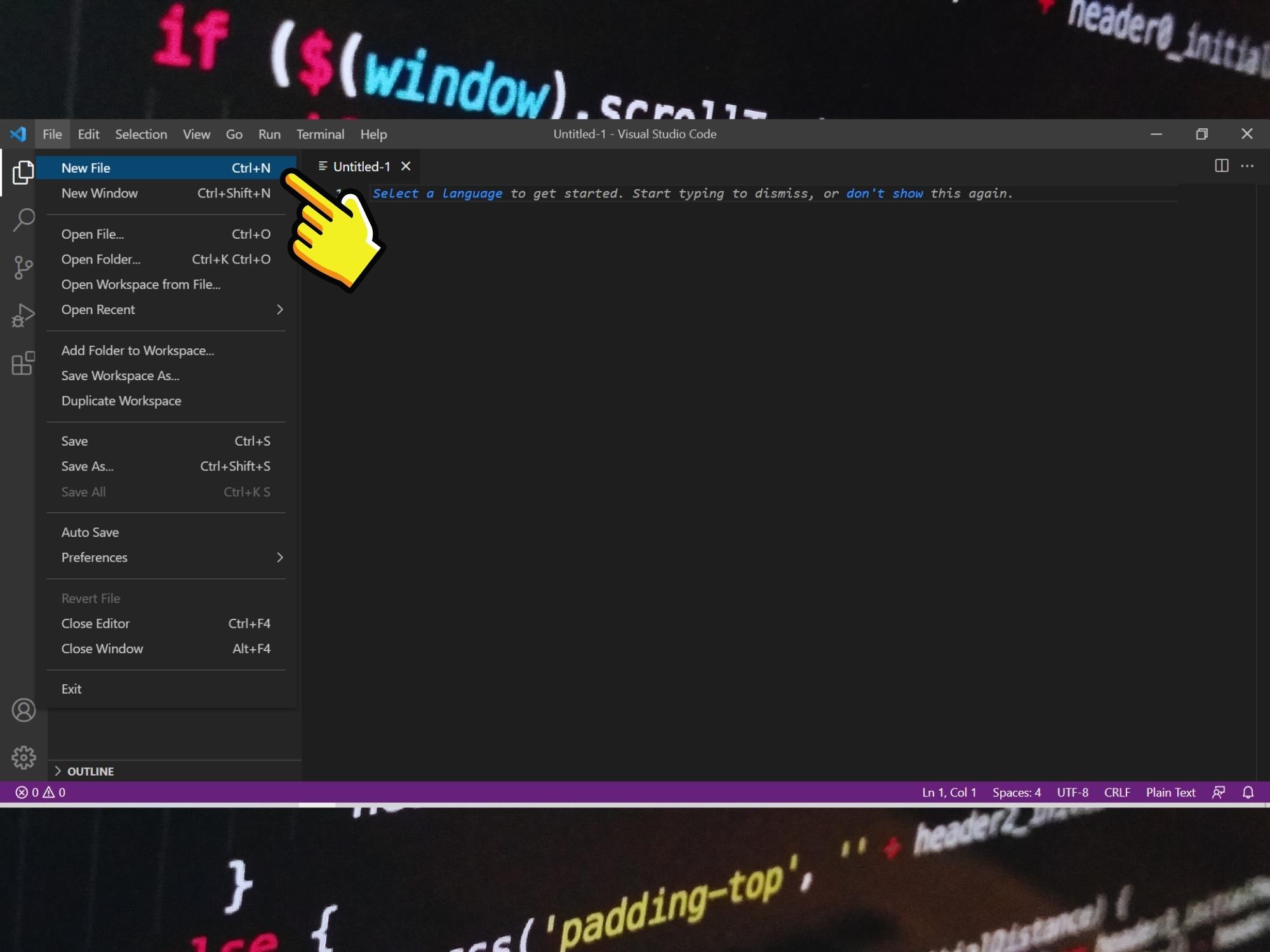
Task: Open the Run and Debug view icon
Action: 23,315
